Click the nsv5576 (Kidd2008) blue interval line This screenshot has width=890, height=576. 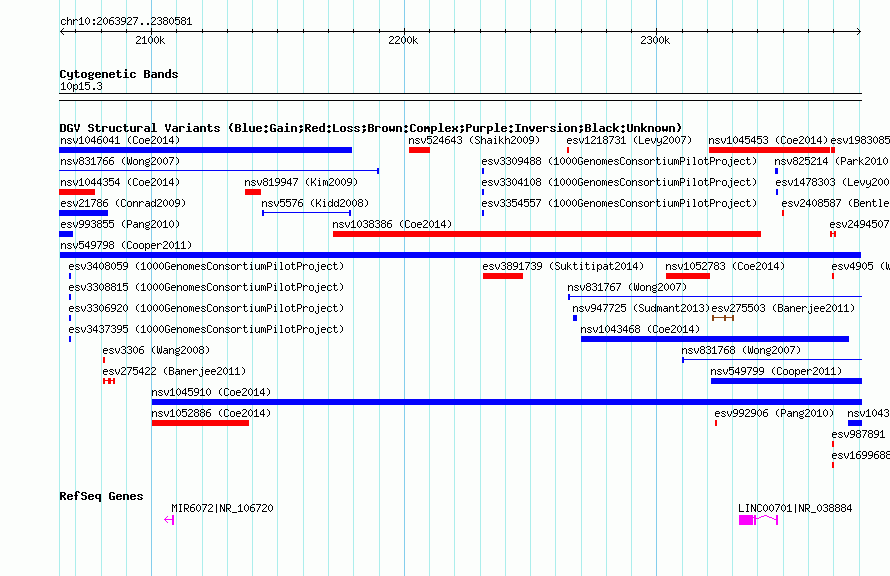point(307,213)
